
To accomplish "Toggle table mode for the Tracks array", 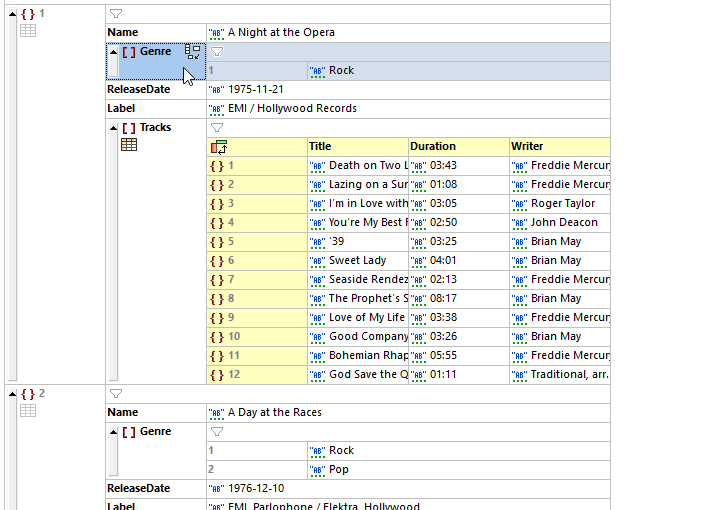I will click(129, 145).
